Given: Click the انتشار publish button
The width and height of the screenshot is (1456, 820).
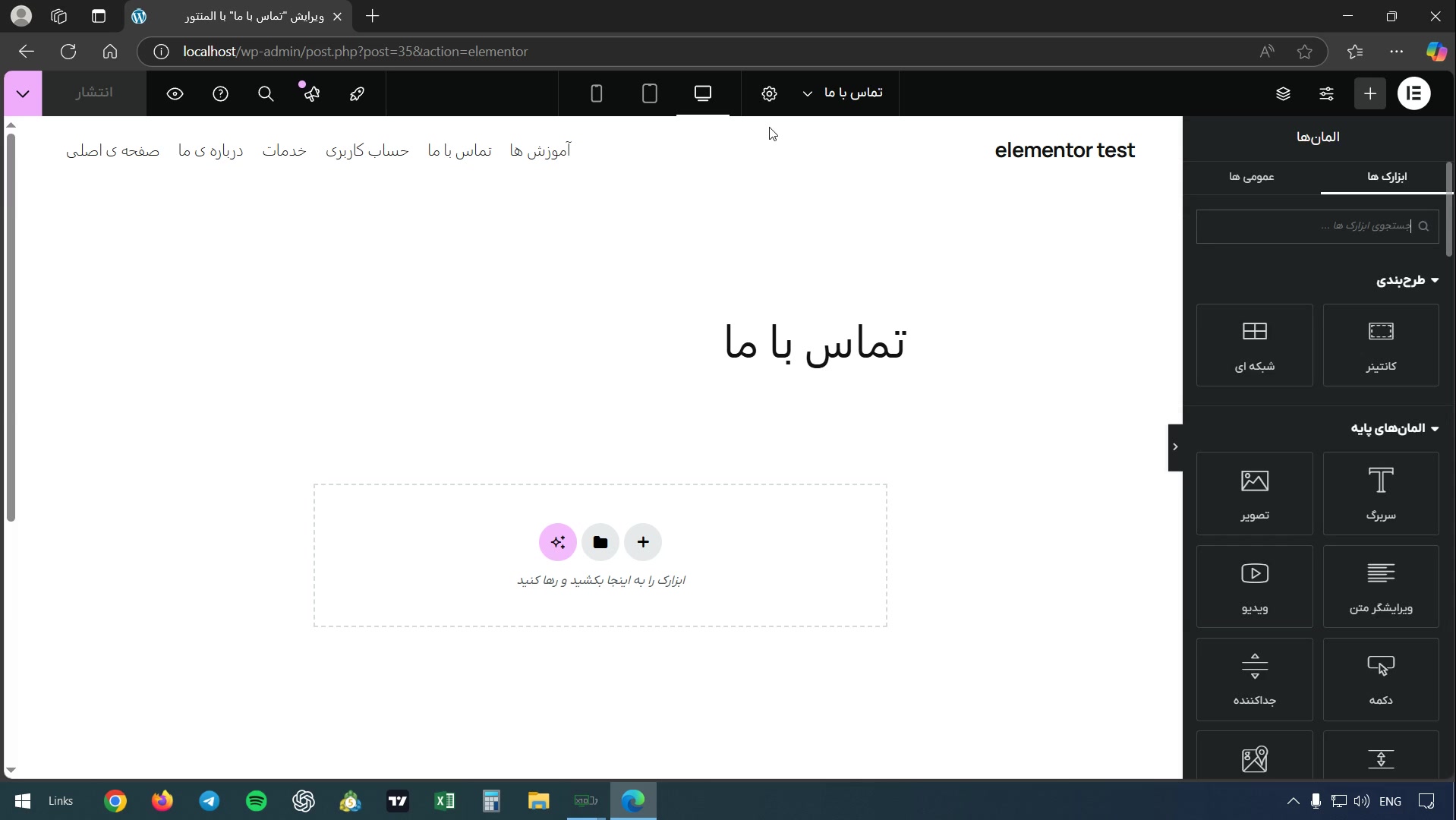Looking at the screenshot, I should 94,93.
